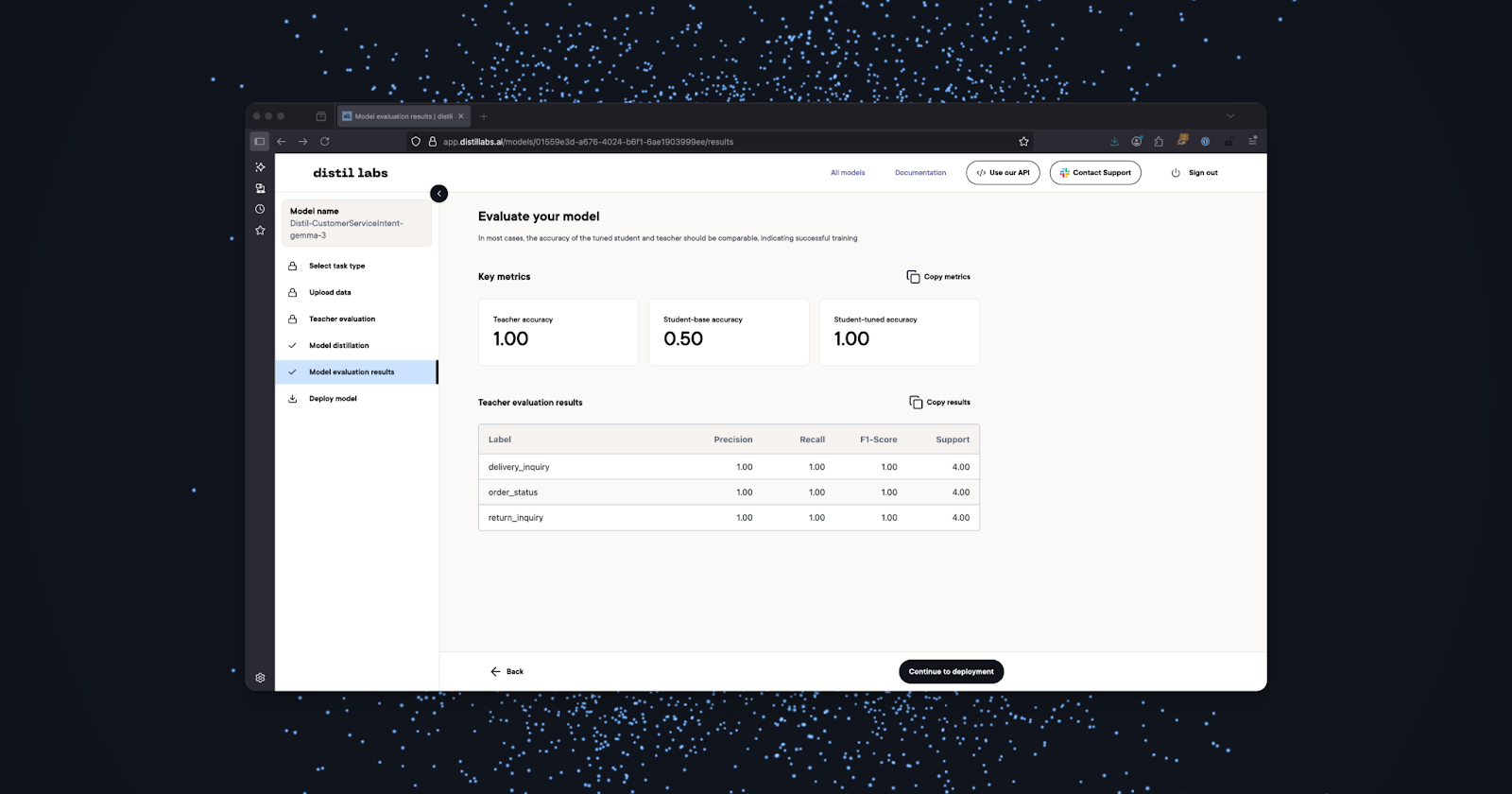Open Firefox hamburger application menu
The height and width of the screenshot is (794, 1512).
tap(1252, 141)
